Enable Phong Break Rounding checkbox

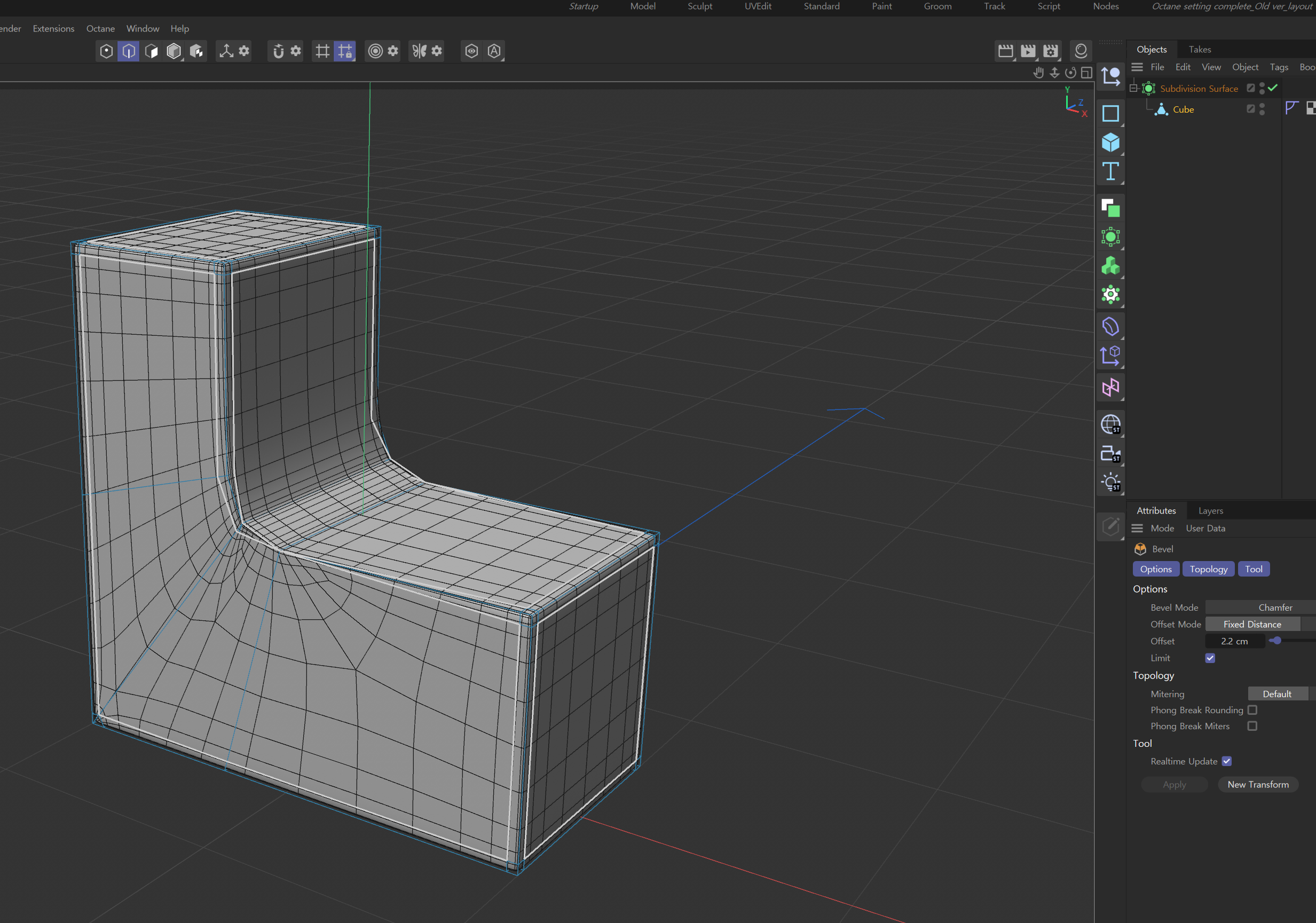pyautogui.click(x=1252, y=710)
